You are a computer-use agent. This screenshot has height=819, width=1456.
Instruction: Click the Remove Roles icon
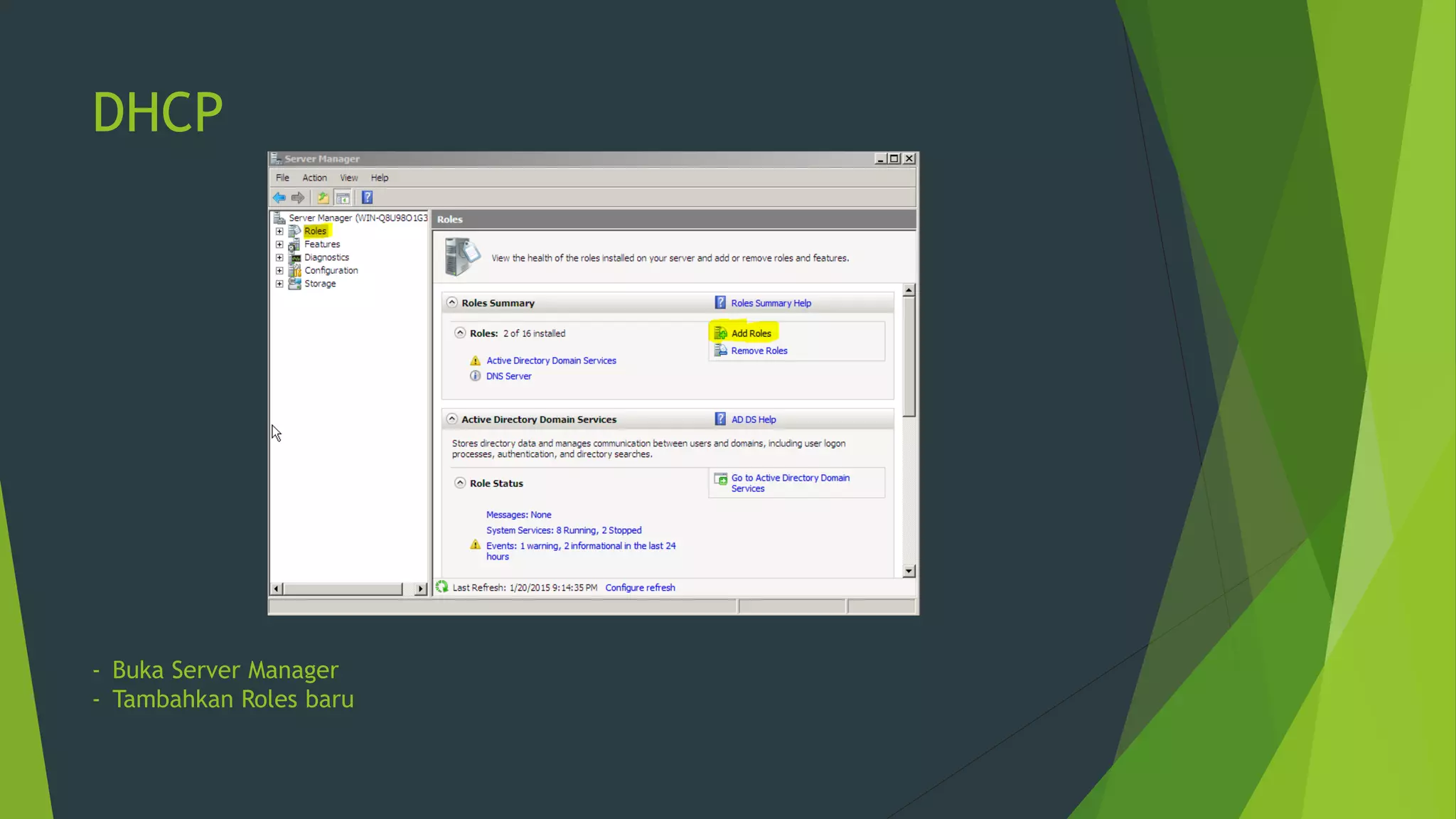pyautogui.click(x=720, y=350)
